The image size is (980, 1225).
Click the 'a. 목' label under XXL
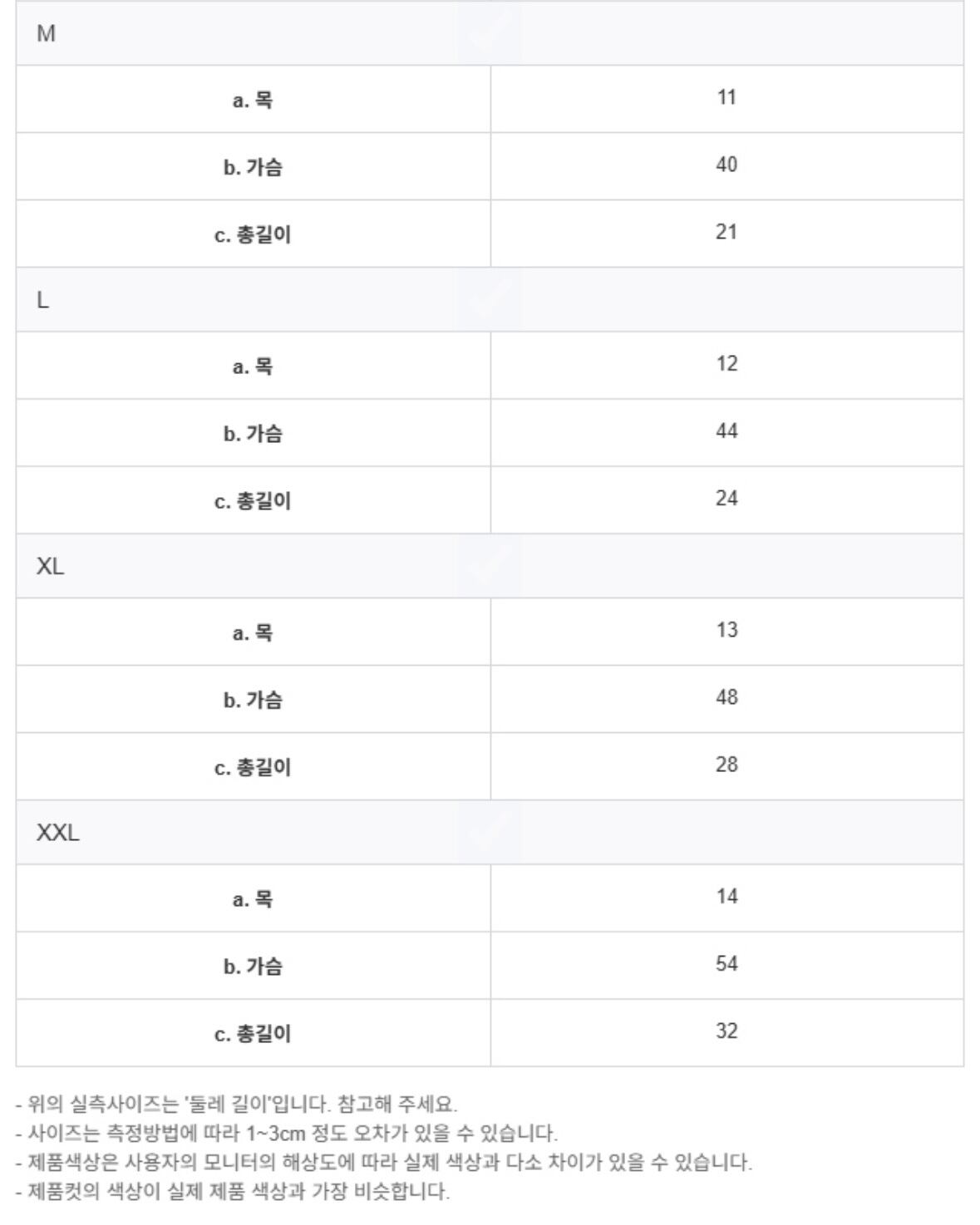tap(253, 899)
